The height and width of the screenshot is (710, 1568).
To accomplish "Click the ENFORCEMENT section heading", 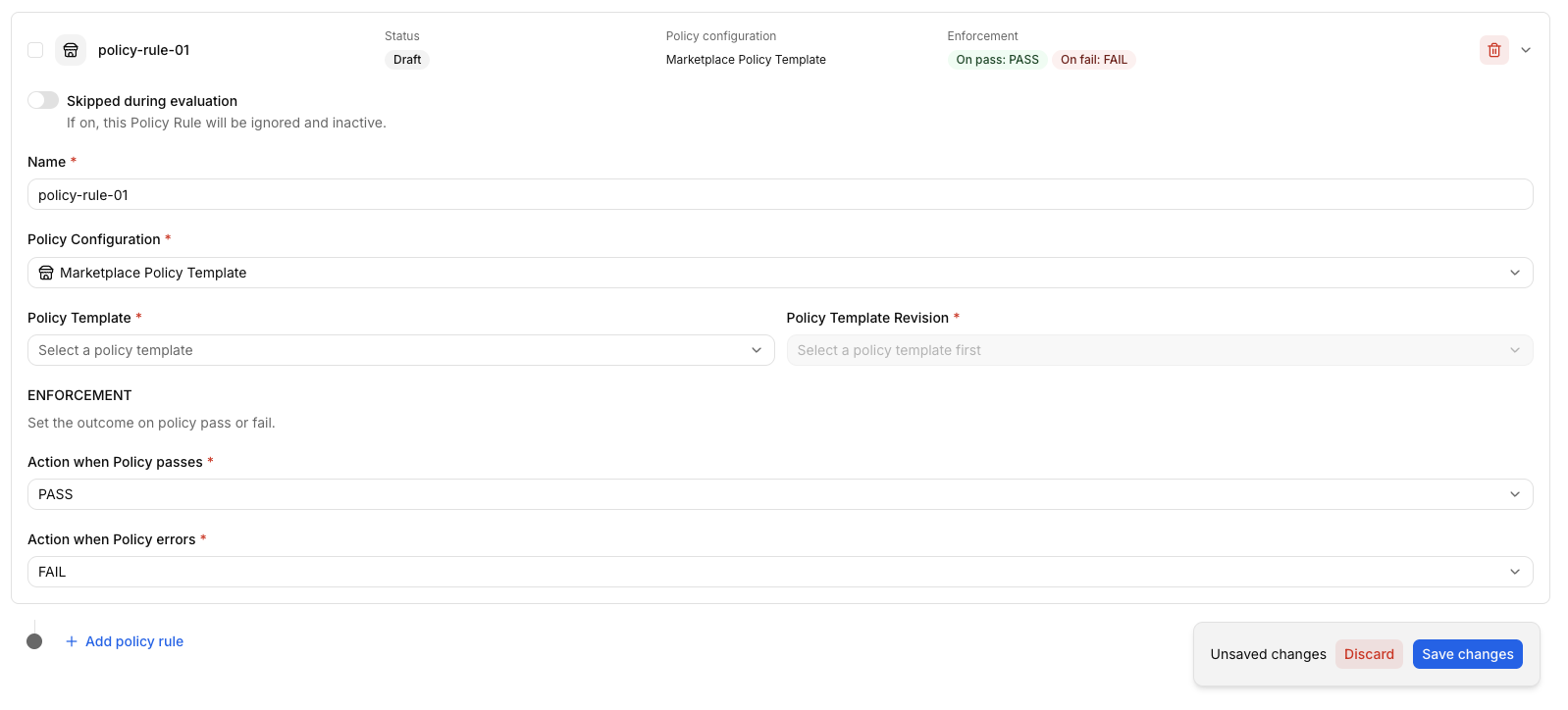I will tap(79, 395).
